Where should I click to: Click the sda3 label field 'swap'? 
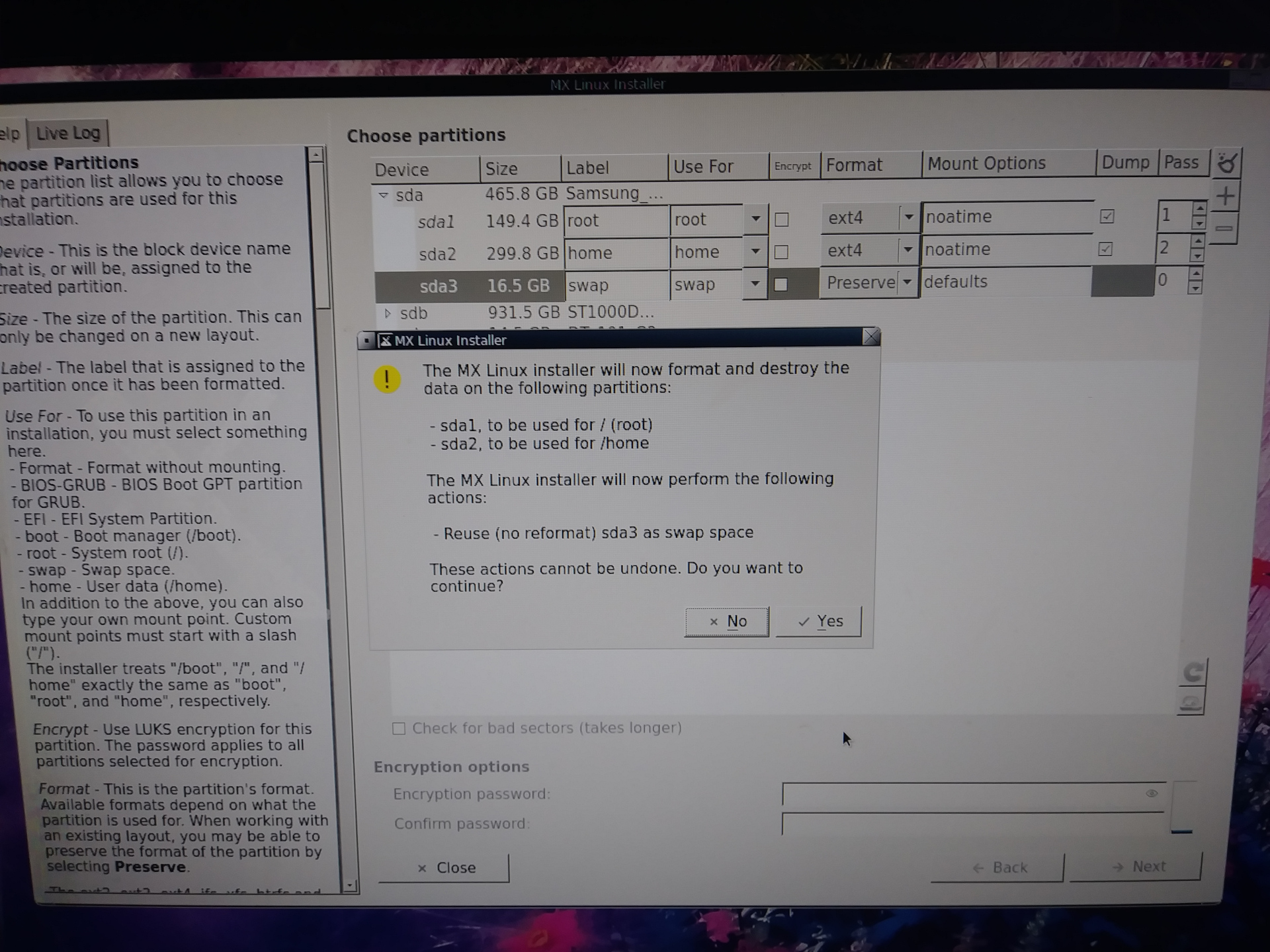(616, 285)
